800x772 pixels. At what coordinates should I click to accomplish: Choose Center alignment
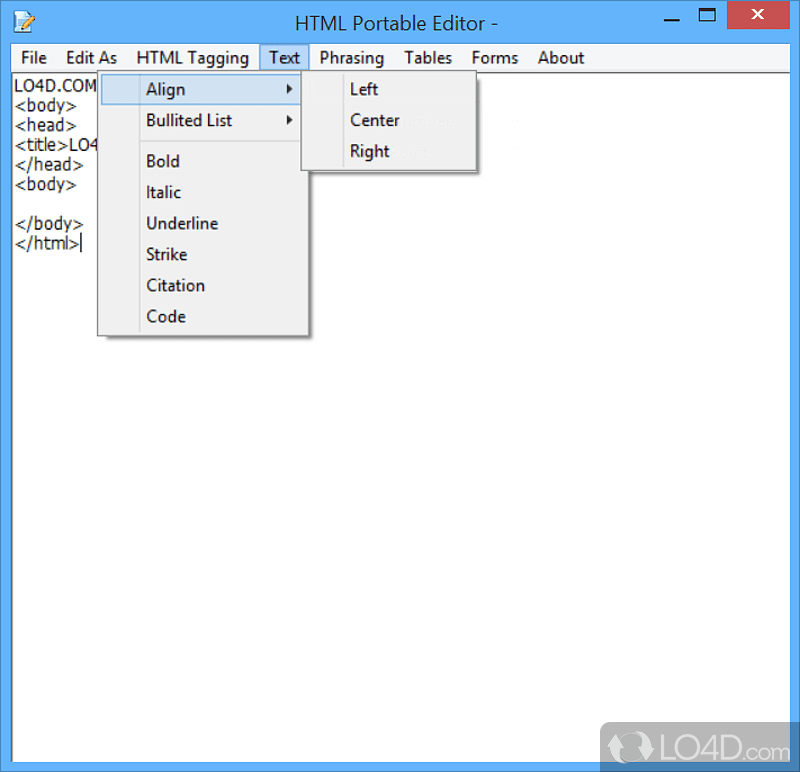tap(389, 120)
